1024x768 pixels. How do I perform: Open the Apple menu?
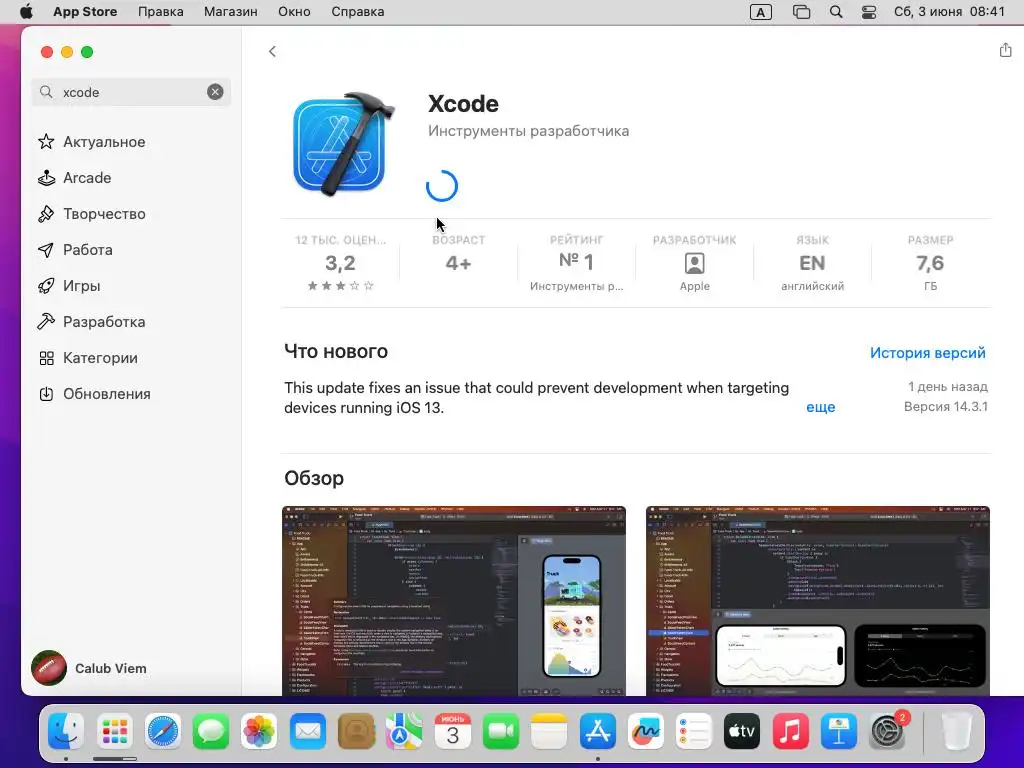[26, 12]
